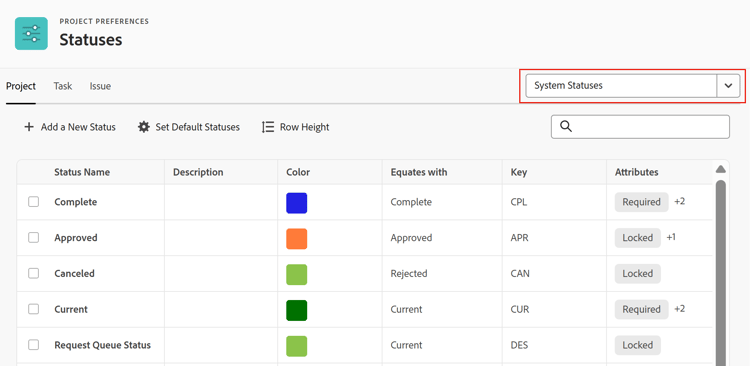The width and height of the screenshot is (750, 366).
Task: Select the Canceled row checkbox
Action: tap(33, 274)
